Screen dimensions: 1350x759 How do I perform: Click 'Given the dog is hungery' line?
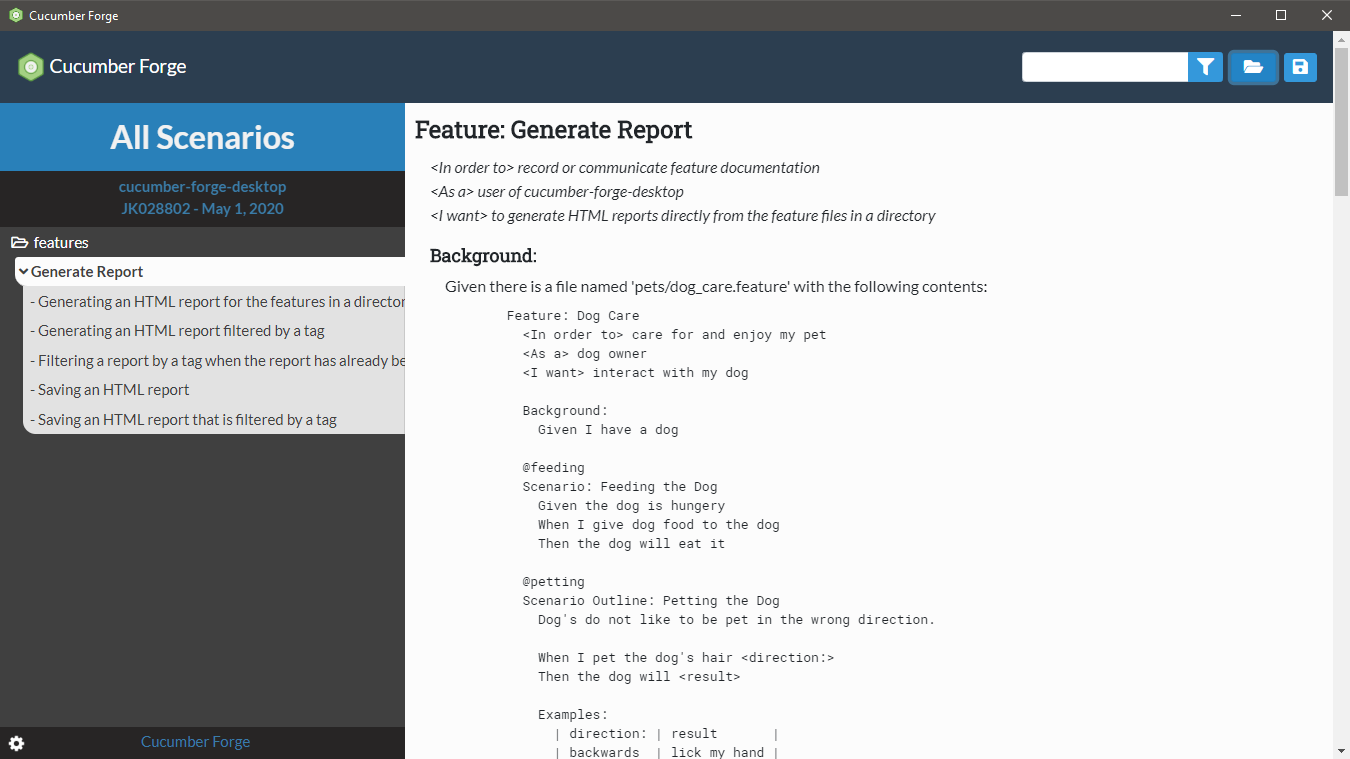[x=632, y=506]
